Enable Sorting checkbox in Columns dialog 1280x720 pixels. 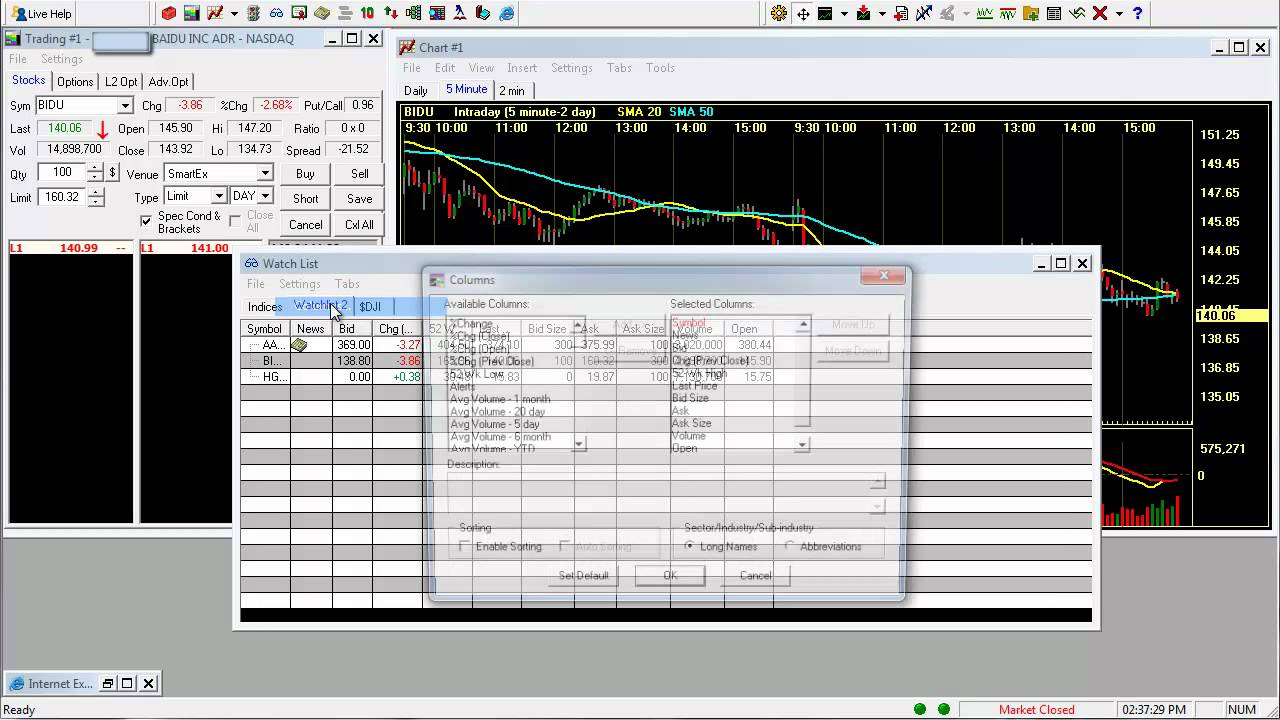465,547
